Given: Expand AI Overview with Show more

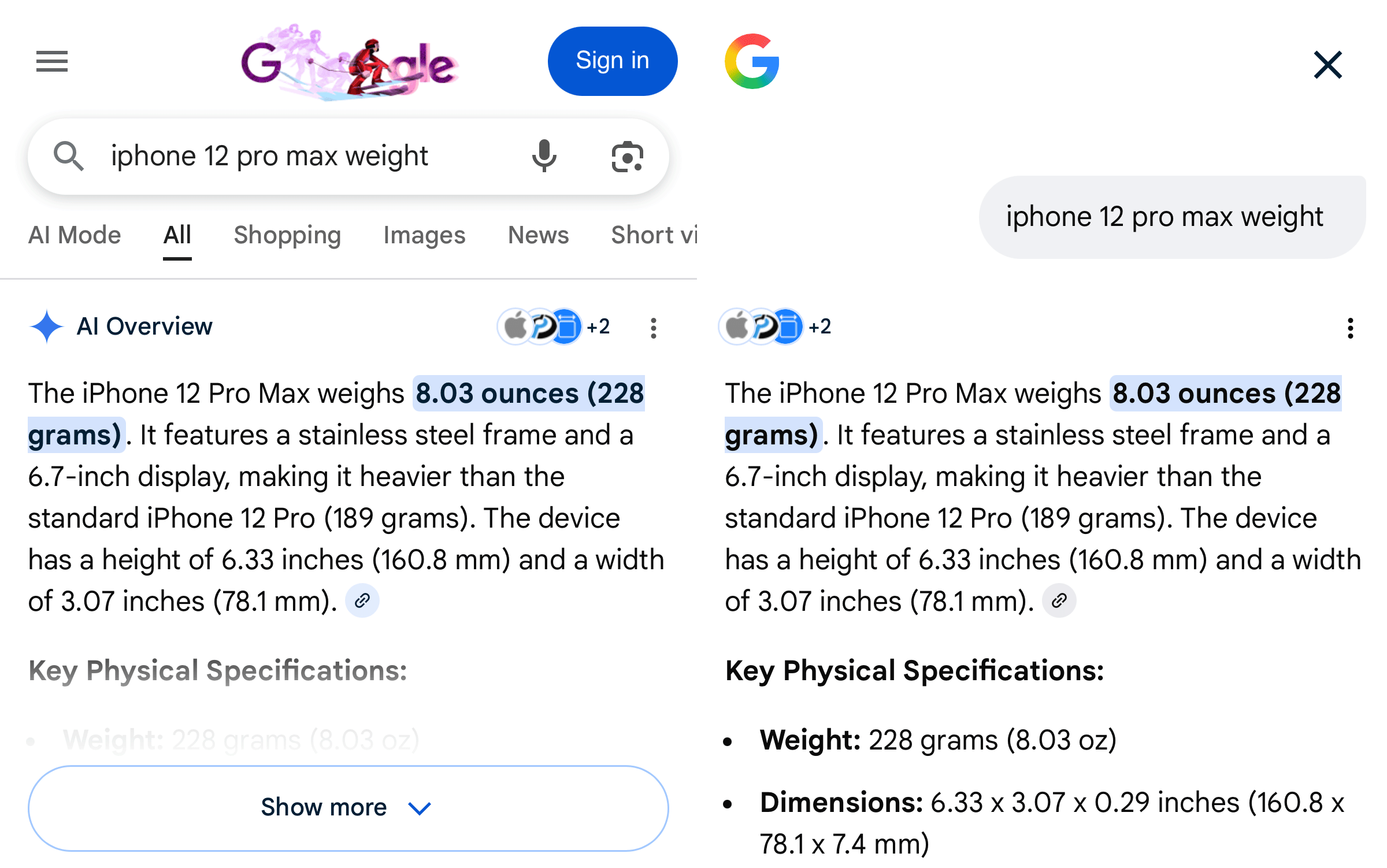Looking at the screenshot, I should point(348,807).
